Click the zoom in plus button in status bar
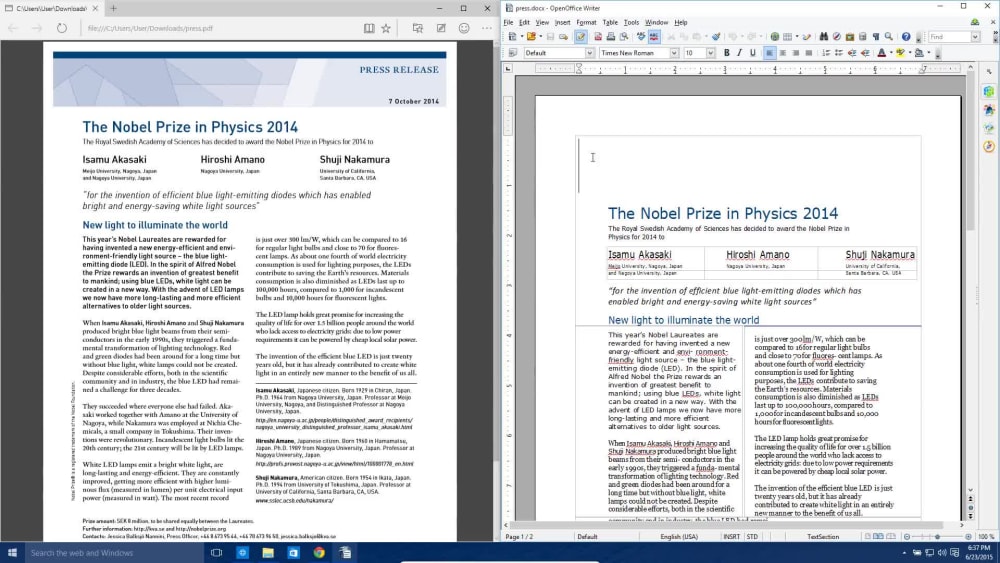Image resolution: width=1000 pixels, height=563 pixels. [x=968, y=537]
